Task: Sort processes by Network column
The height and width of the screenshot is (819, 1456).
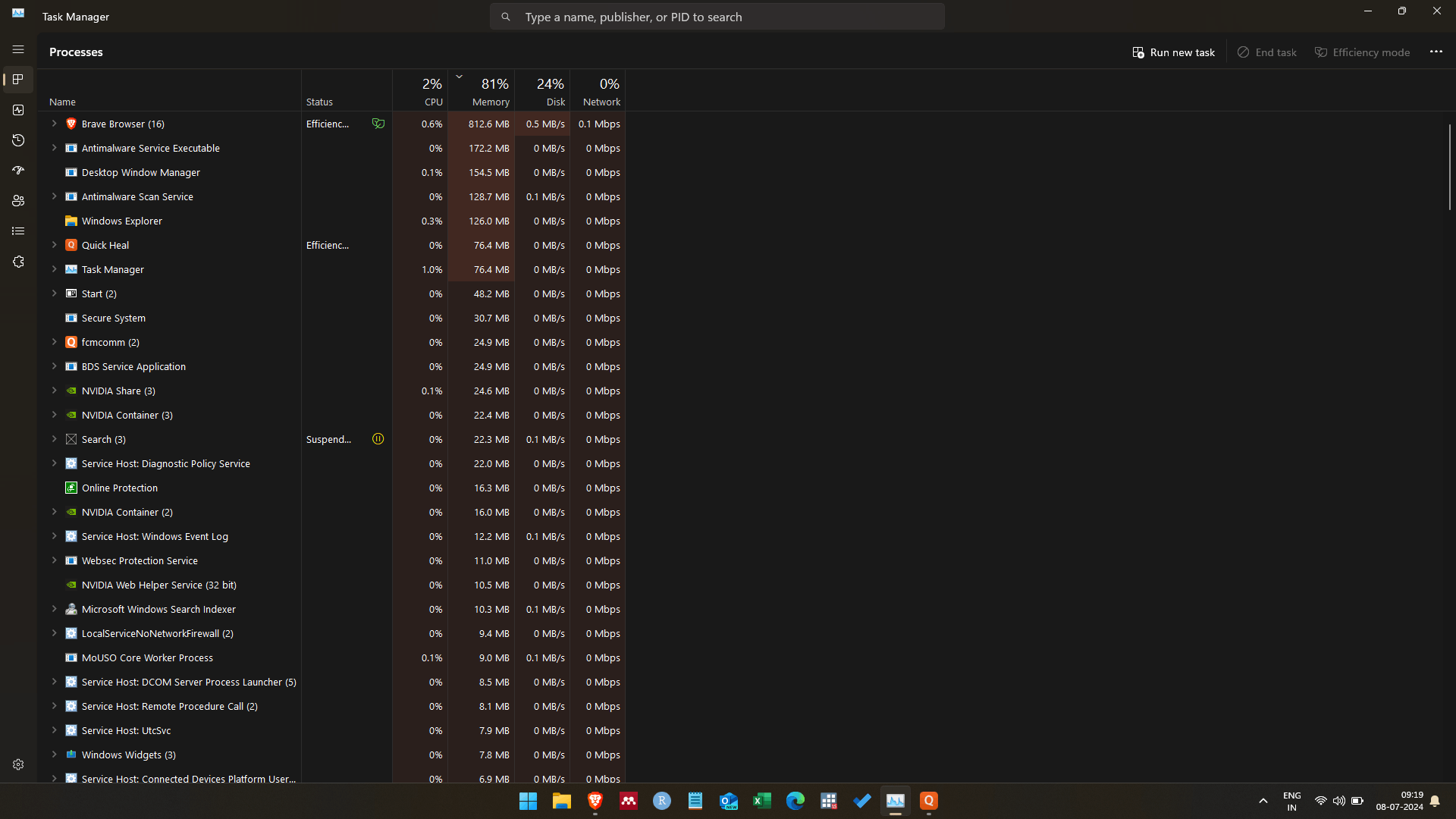Action: click(598, 91)
